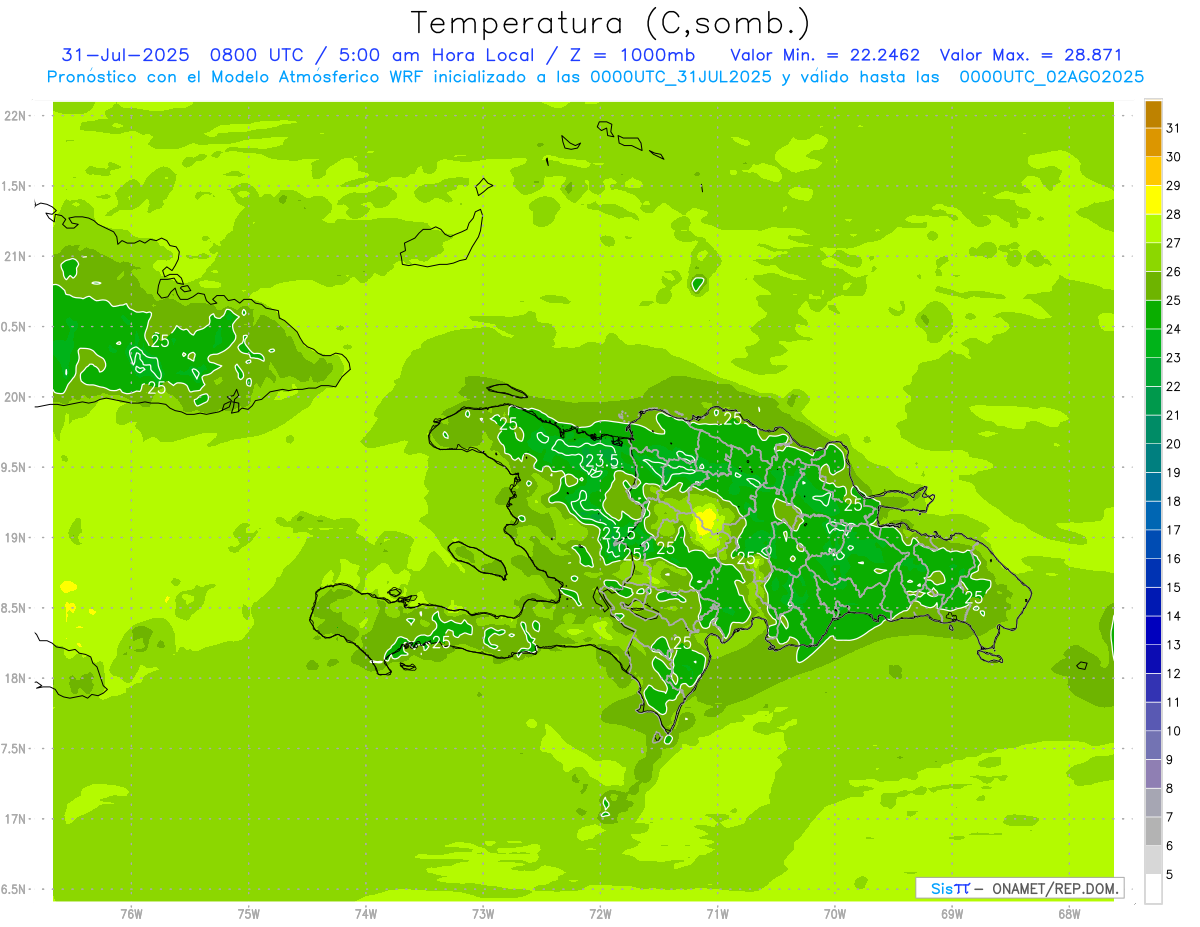This screenshot has width=1200, height=927.
Task: Click the legend value label "31"
Action: point(1173,128)
